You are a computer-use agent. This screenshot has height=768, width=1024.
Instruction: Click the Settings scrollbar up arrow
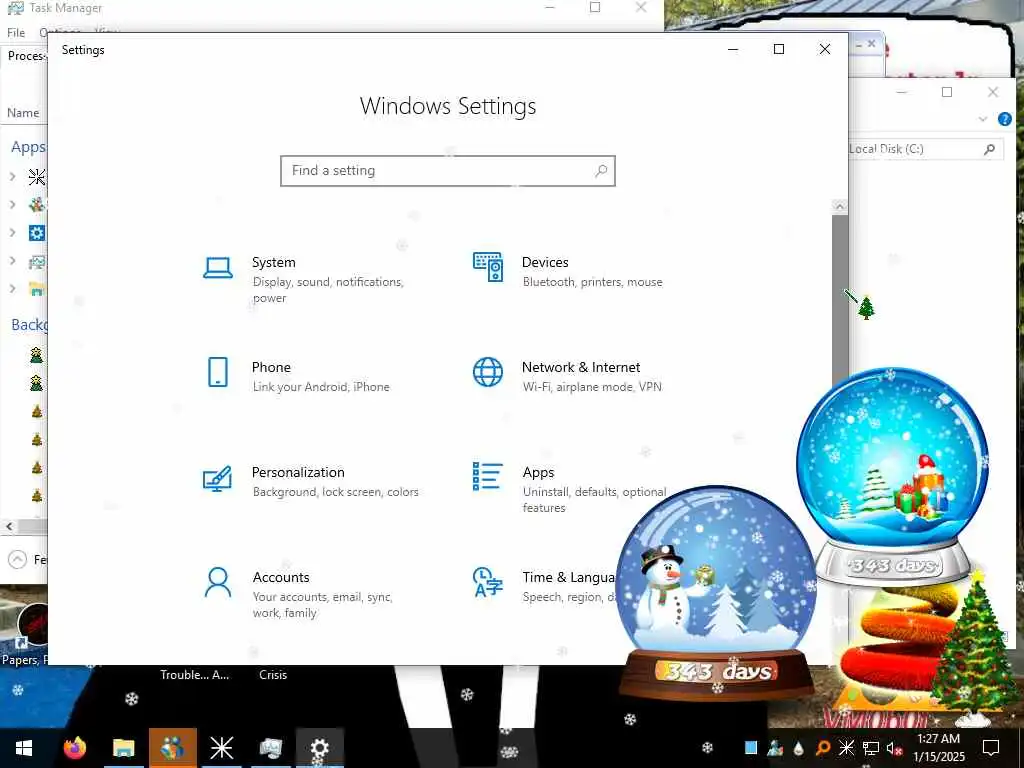840,206
